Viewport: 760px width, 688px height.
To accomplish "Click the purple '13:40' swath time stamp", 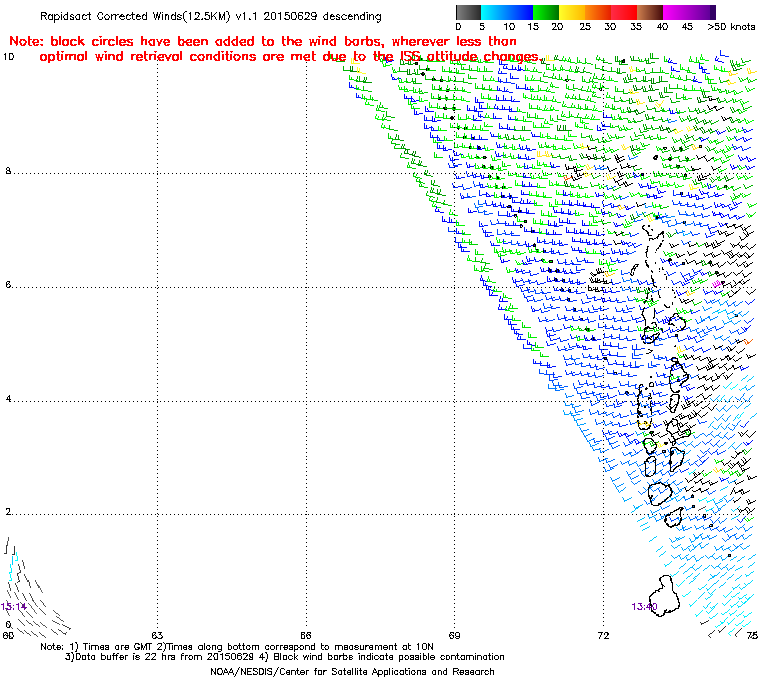I will tap(644, 607).
